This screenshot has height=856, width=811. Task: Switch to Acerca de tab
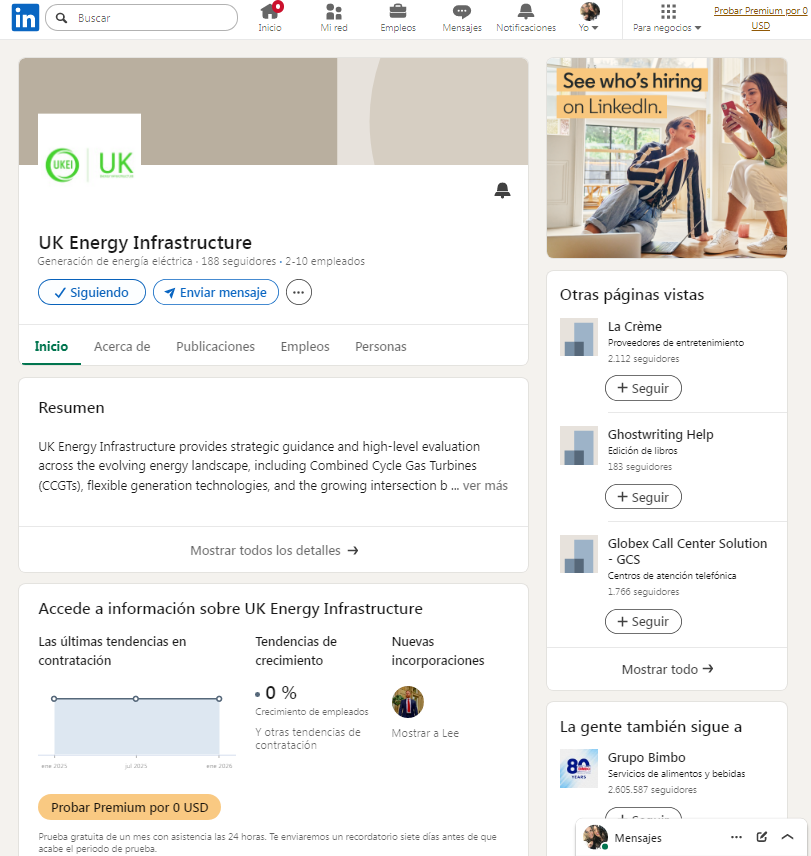pyautogui.click(x=122, y=347)
